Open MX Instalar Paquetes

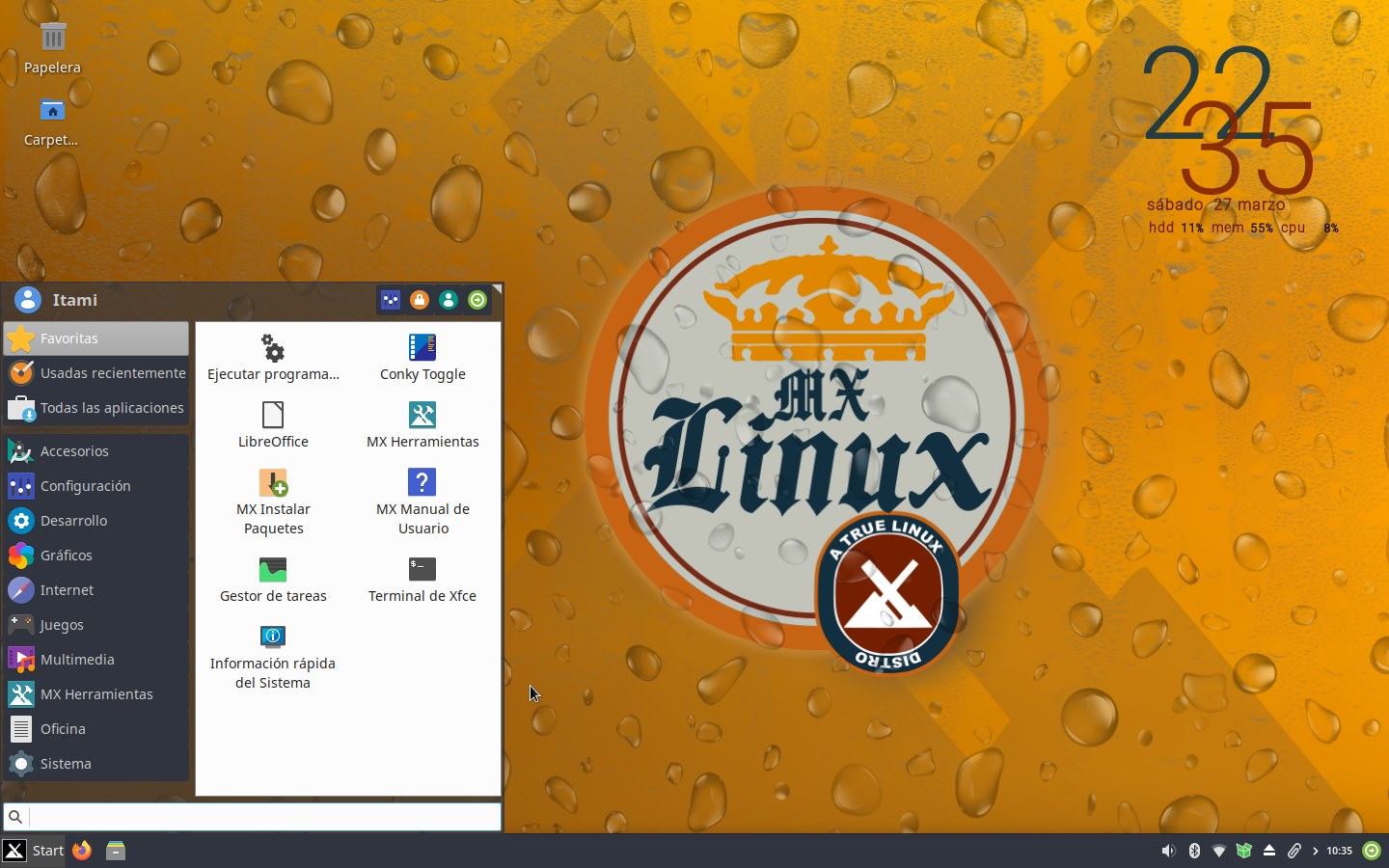coord(273,502)
